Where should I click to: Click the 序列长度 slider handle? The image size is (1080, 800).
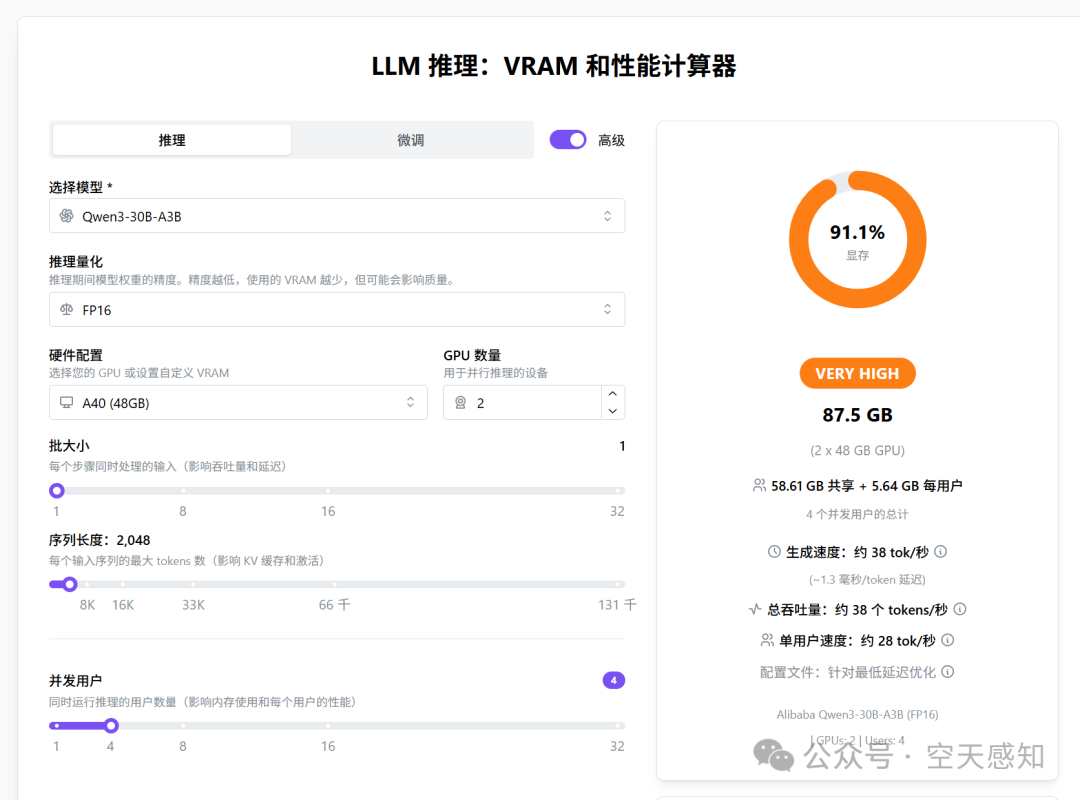[x=70, y=584]
